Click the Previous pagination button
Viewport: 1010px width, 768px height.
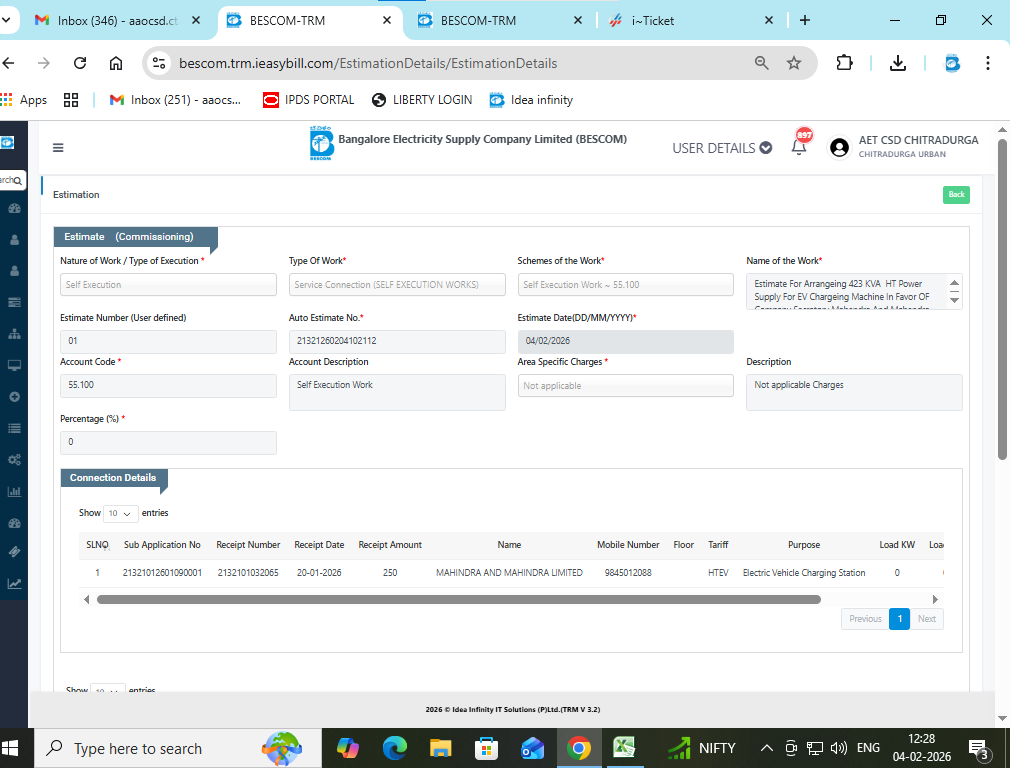tap(865, 619)
